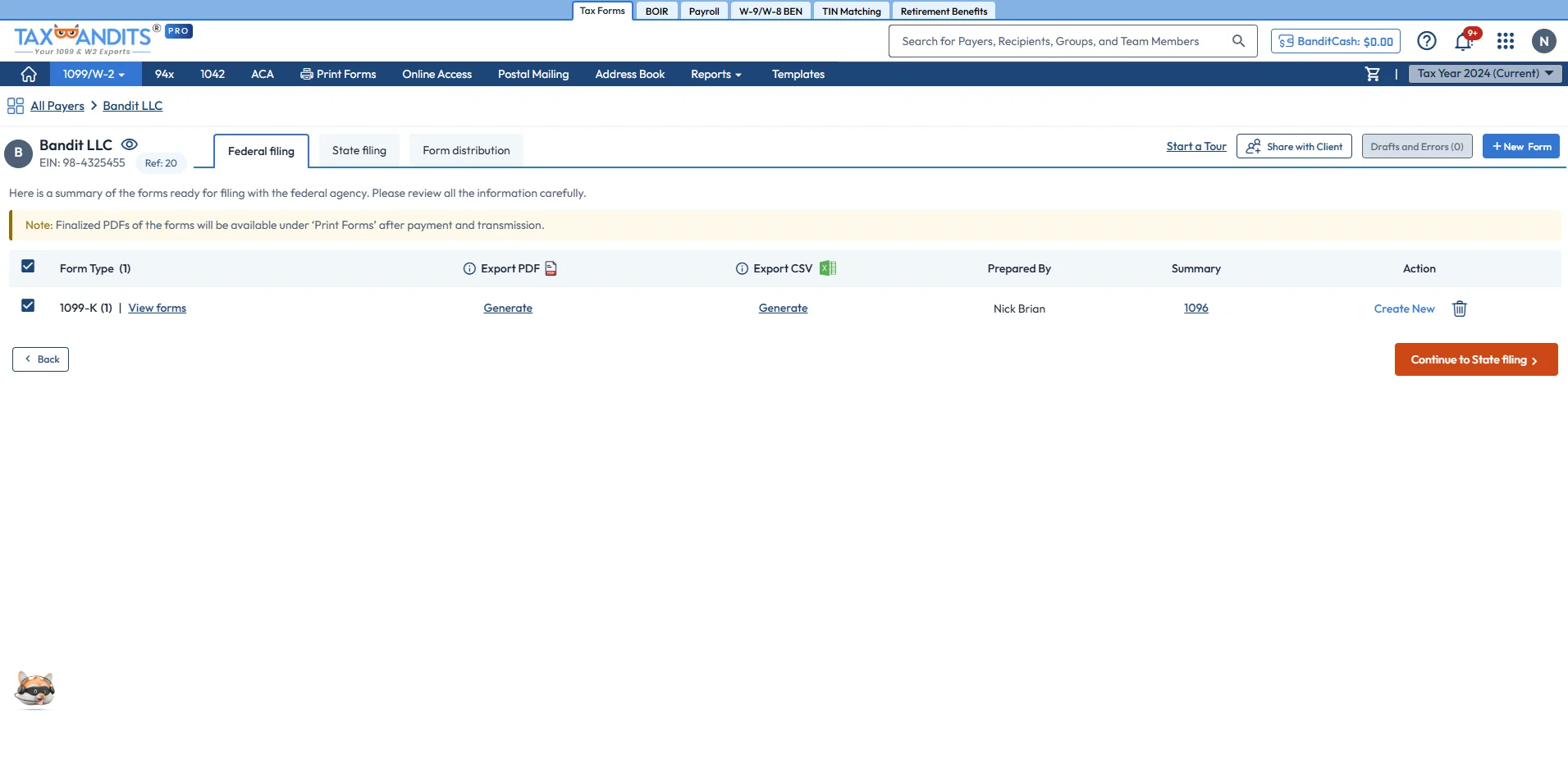Click Share with Client button
1568x768 pixels.
(x=1294, y=146)
